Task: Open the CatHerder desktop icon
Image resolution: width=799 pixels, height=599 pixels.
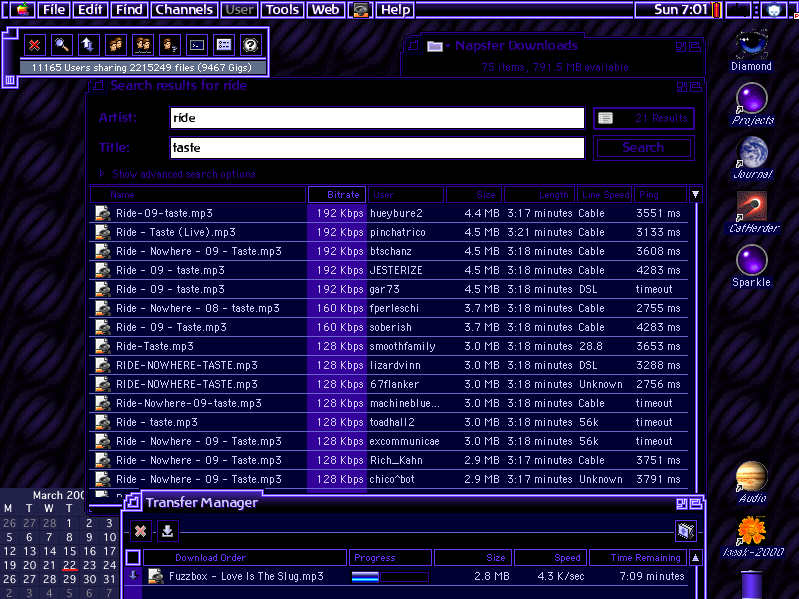Action: click(751, 207)
